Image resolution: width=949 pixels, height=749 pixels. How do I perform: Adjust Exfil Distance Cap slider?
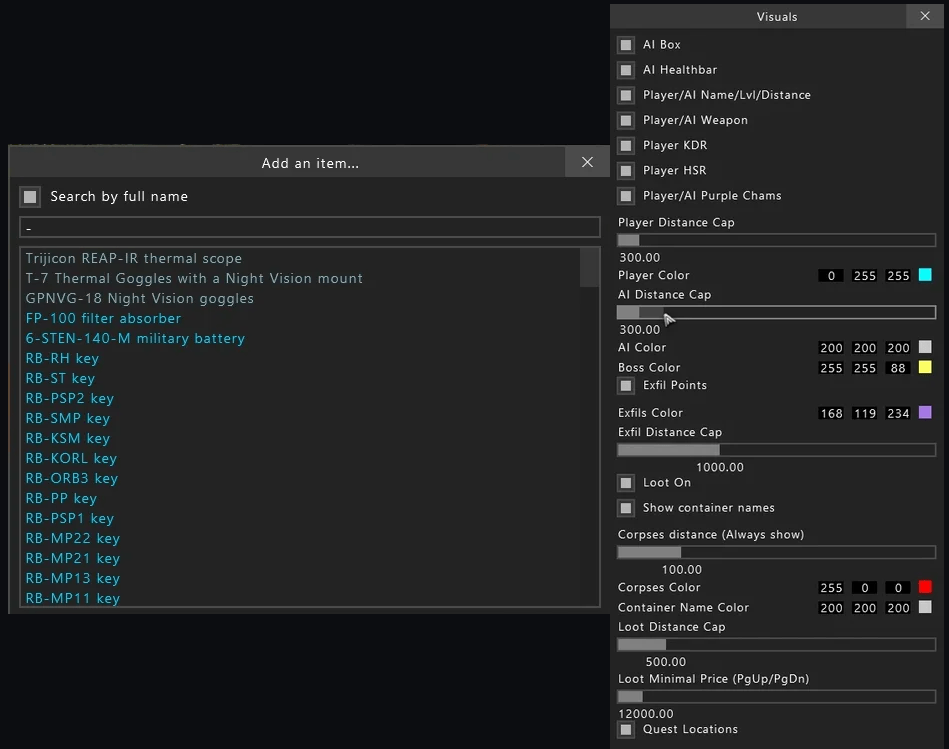pyautogui.click(x=777, y=450)
